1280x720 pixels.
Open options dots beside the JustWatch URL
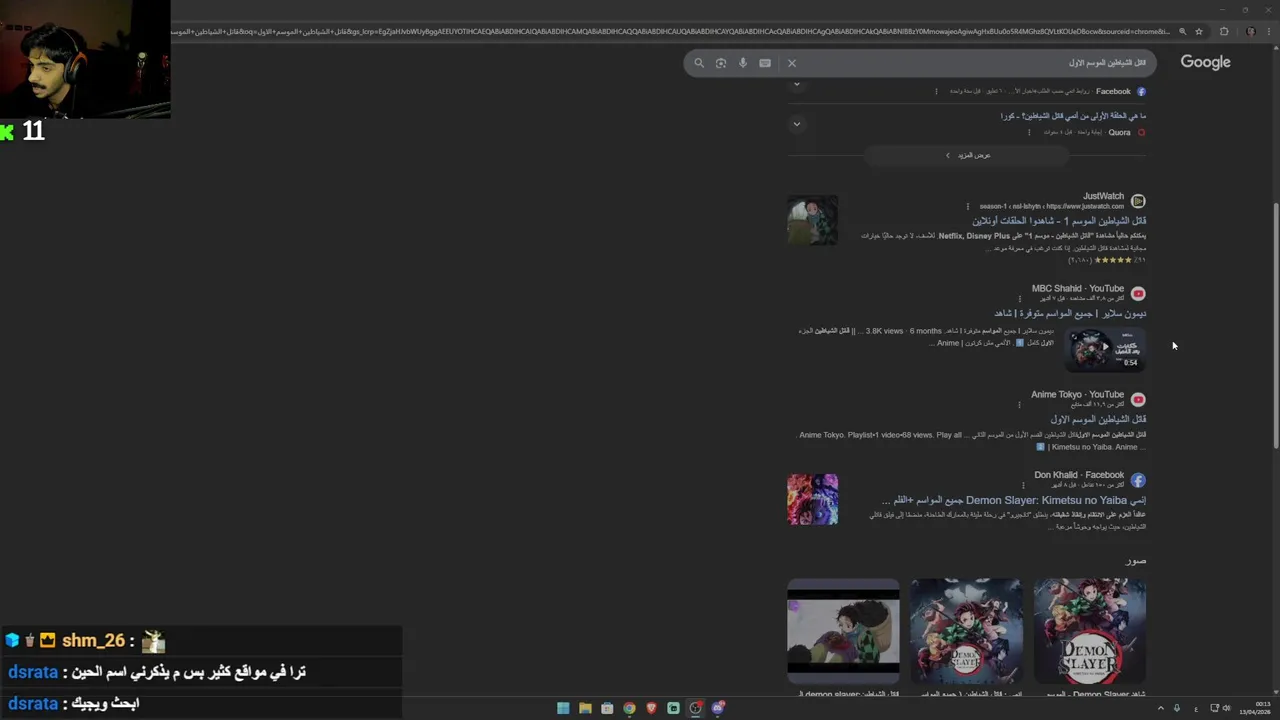tap(968, 207)
